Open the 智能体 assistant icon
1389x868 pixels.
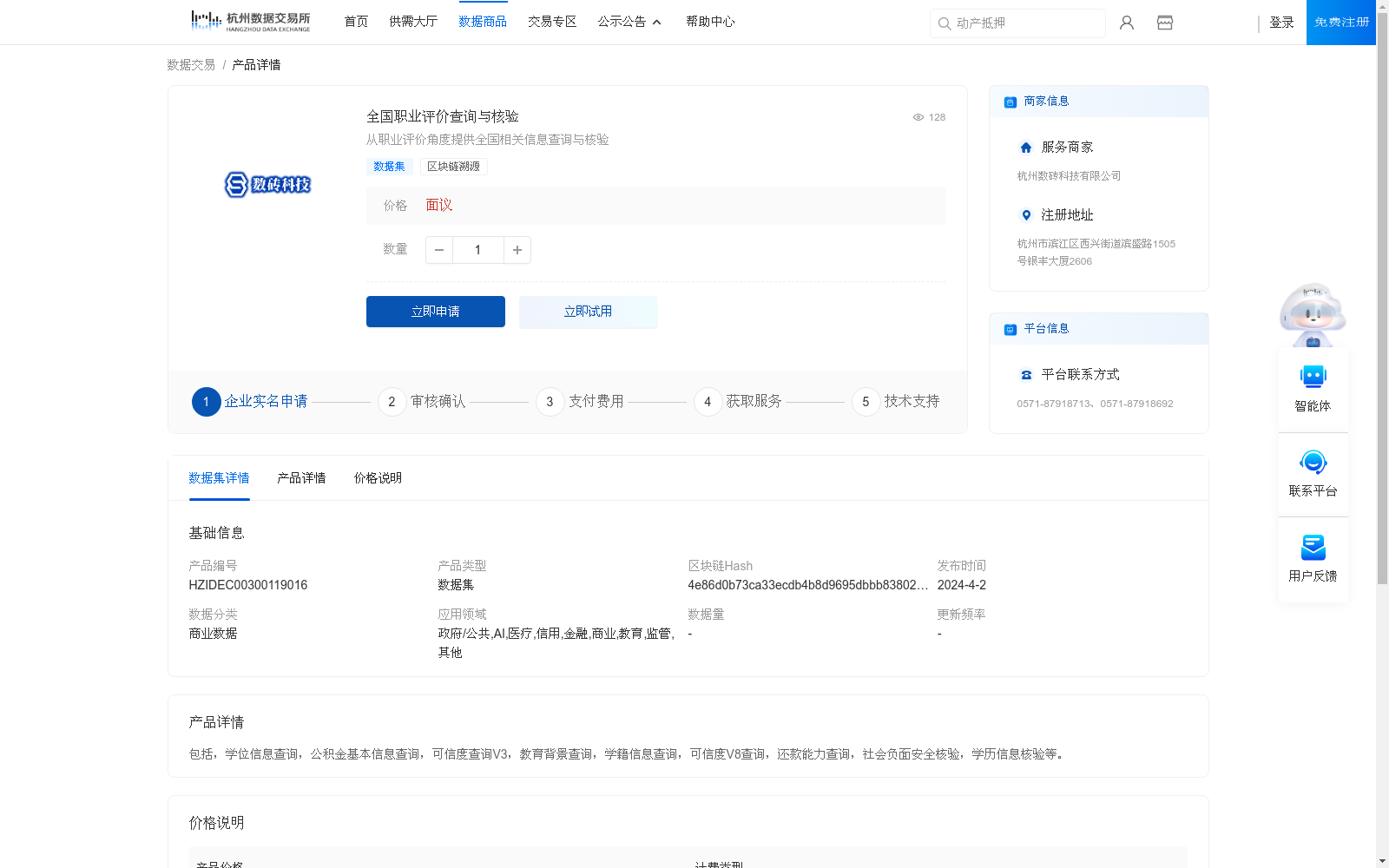coord(1313,377)
